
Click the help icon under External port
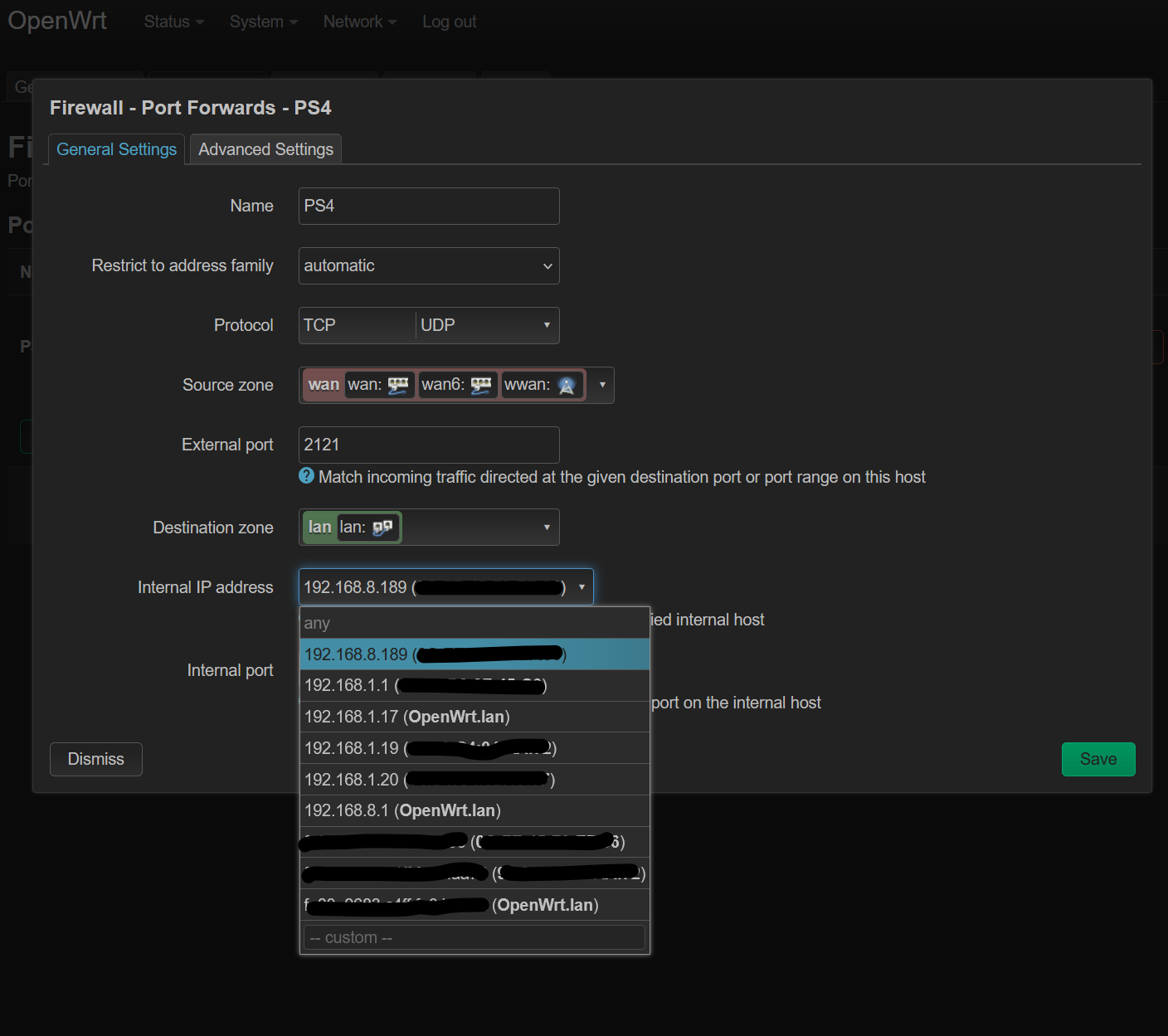point(306,476)
